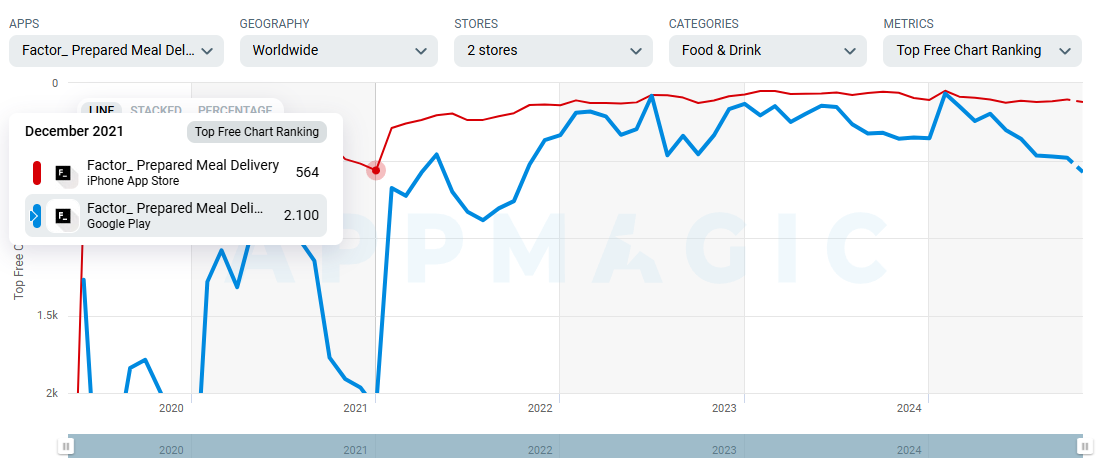Image resolution: width=1098 pixels, height=468 pixels.
Task: Click the Factor app icon for iPhone App Store
Action: (64, 173)
